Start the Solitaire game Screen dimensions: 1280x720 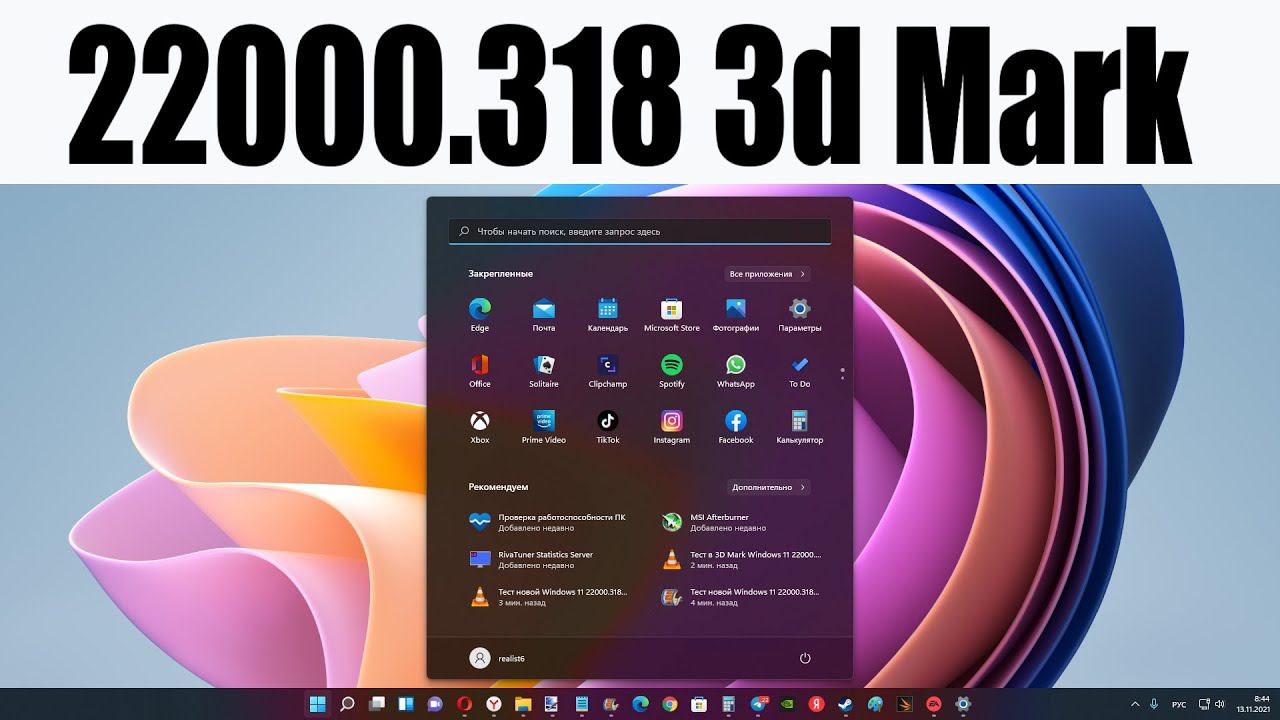coord(544,370)
